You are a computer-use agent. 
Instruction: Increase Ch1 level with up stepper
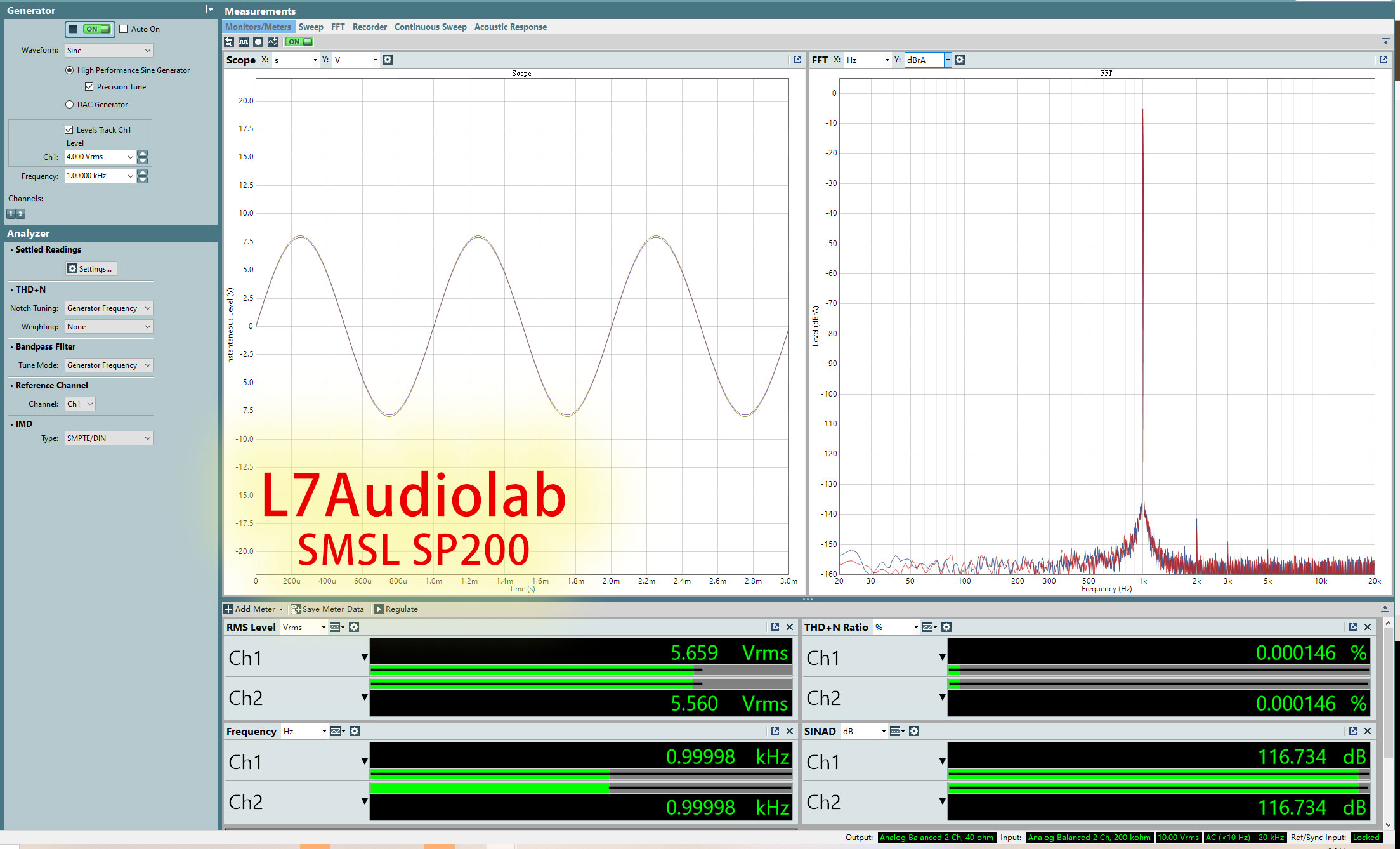(x=143, y=154)
